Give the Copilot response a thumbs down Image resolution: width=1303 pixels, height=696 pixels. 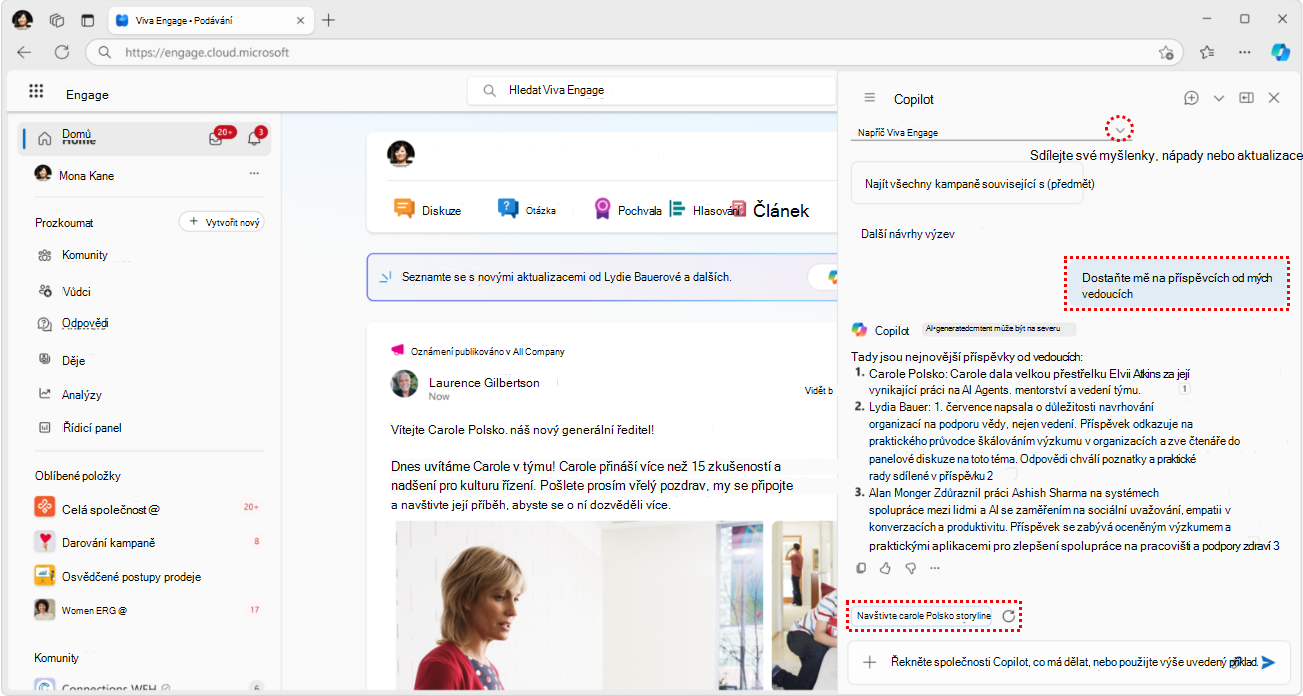pos(910,568)
